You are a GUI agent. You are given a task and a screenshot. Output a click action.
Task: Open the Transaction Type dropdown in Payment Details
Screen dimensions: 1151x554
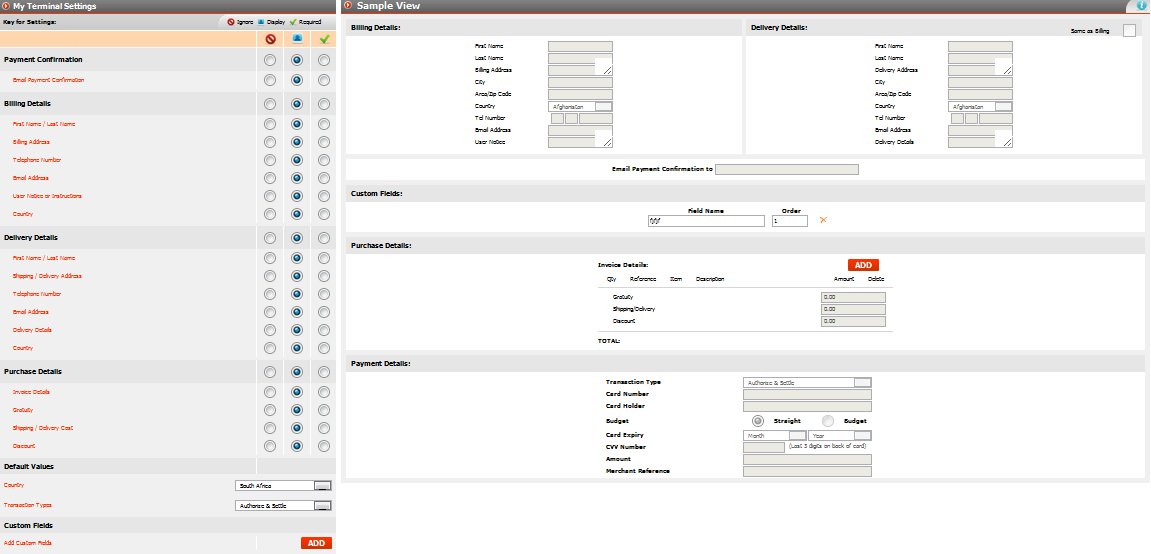click(x=807, y=382)
